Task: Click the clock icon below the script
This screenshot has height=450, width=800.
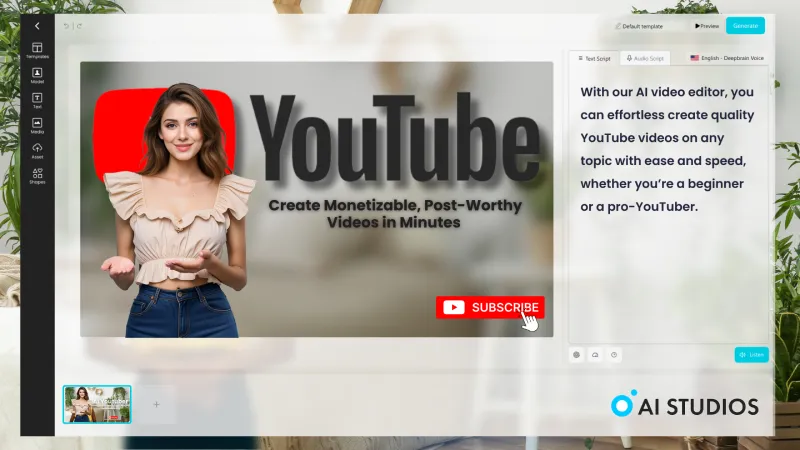Action: pyautogui.click(x=614, y=355)
